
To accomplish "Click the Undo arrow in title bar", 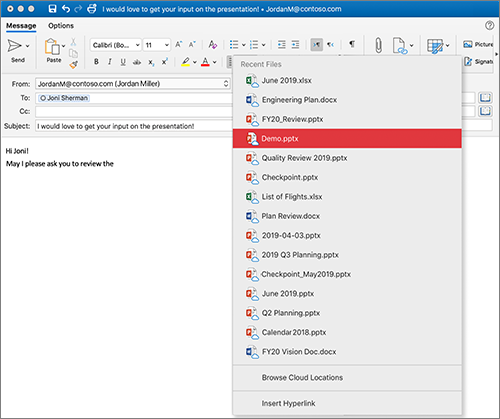I will [x=66, y=9].
